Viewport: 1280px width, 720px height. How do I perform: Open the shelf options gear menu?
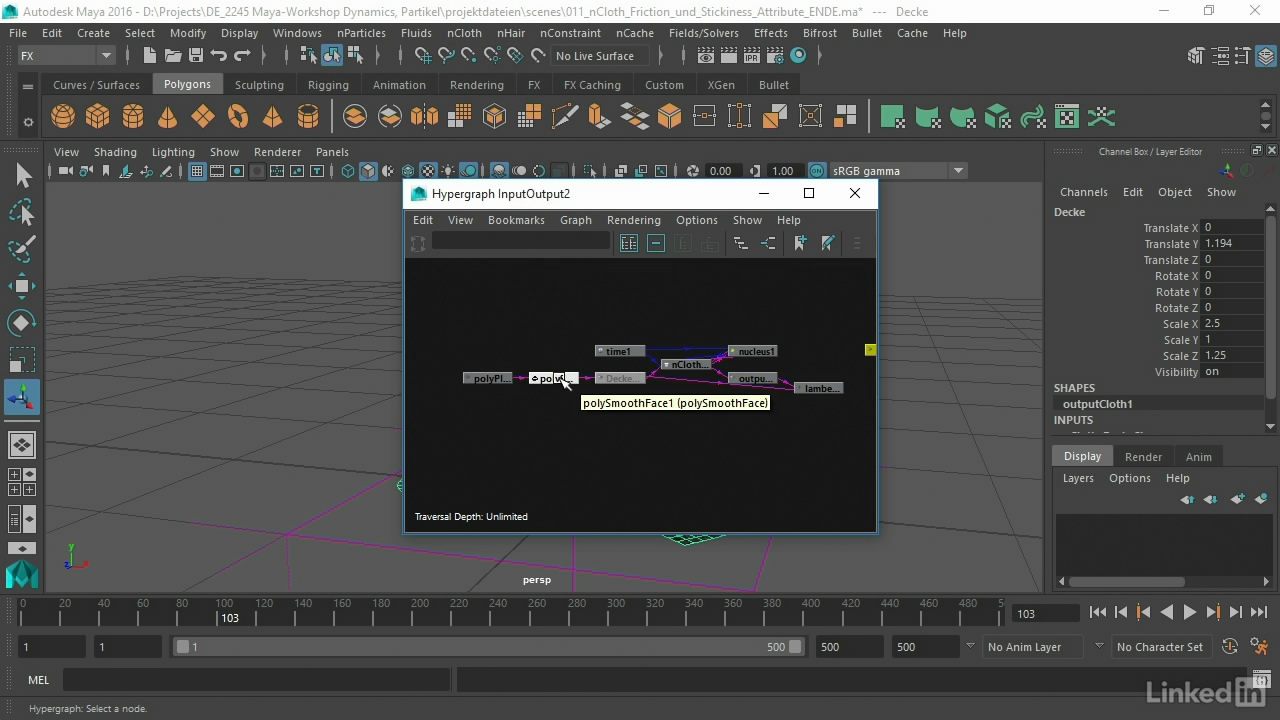coord(28,123)
